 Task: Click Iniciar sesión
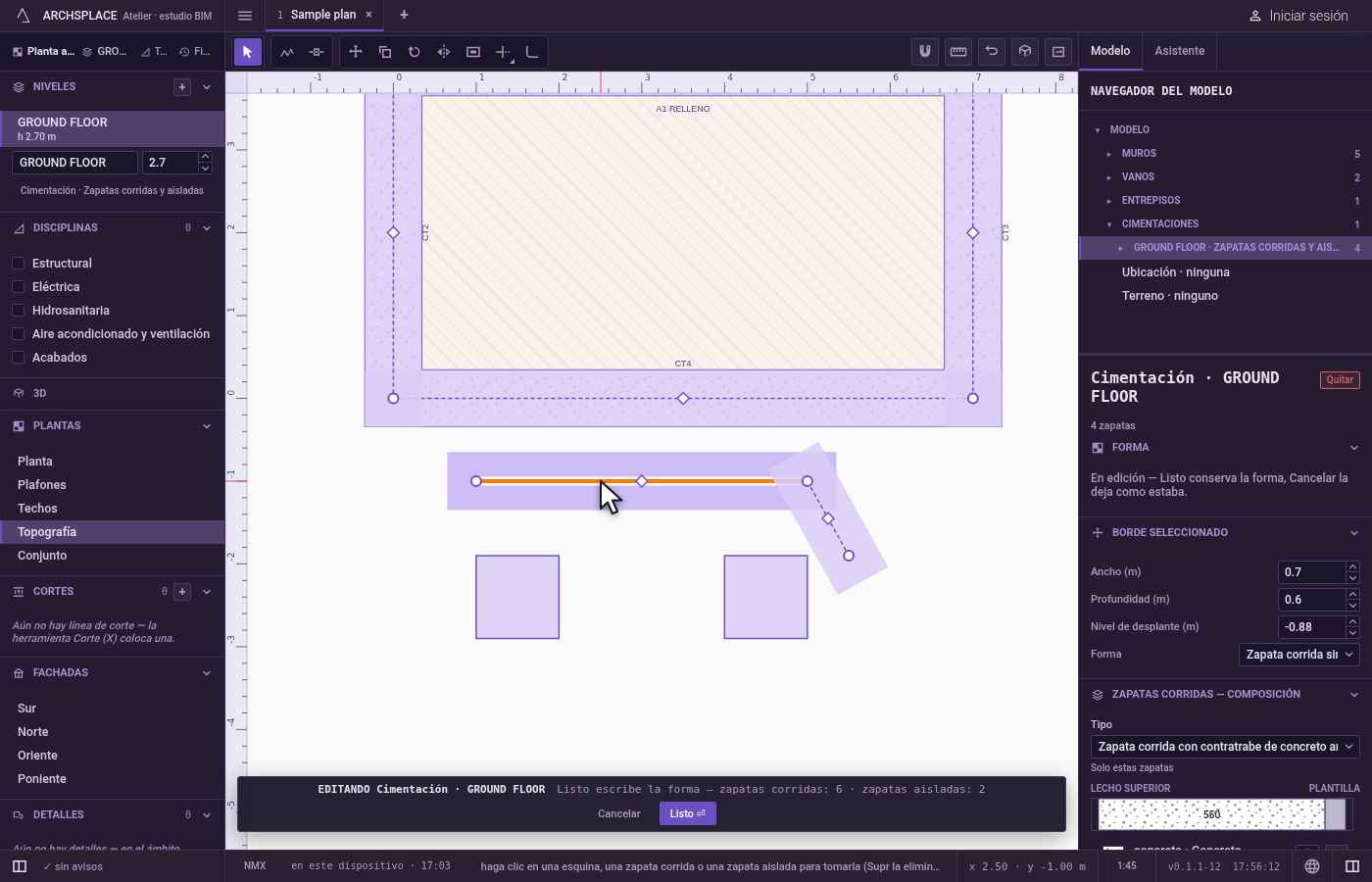coord(1298,16)
